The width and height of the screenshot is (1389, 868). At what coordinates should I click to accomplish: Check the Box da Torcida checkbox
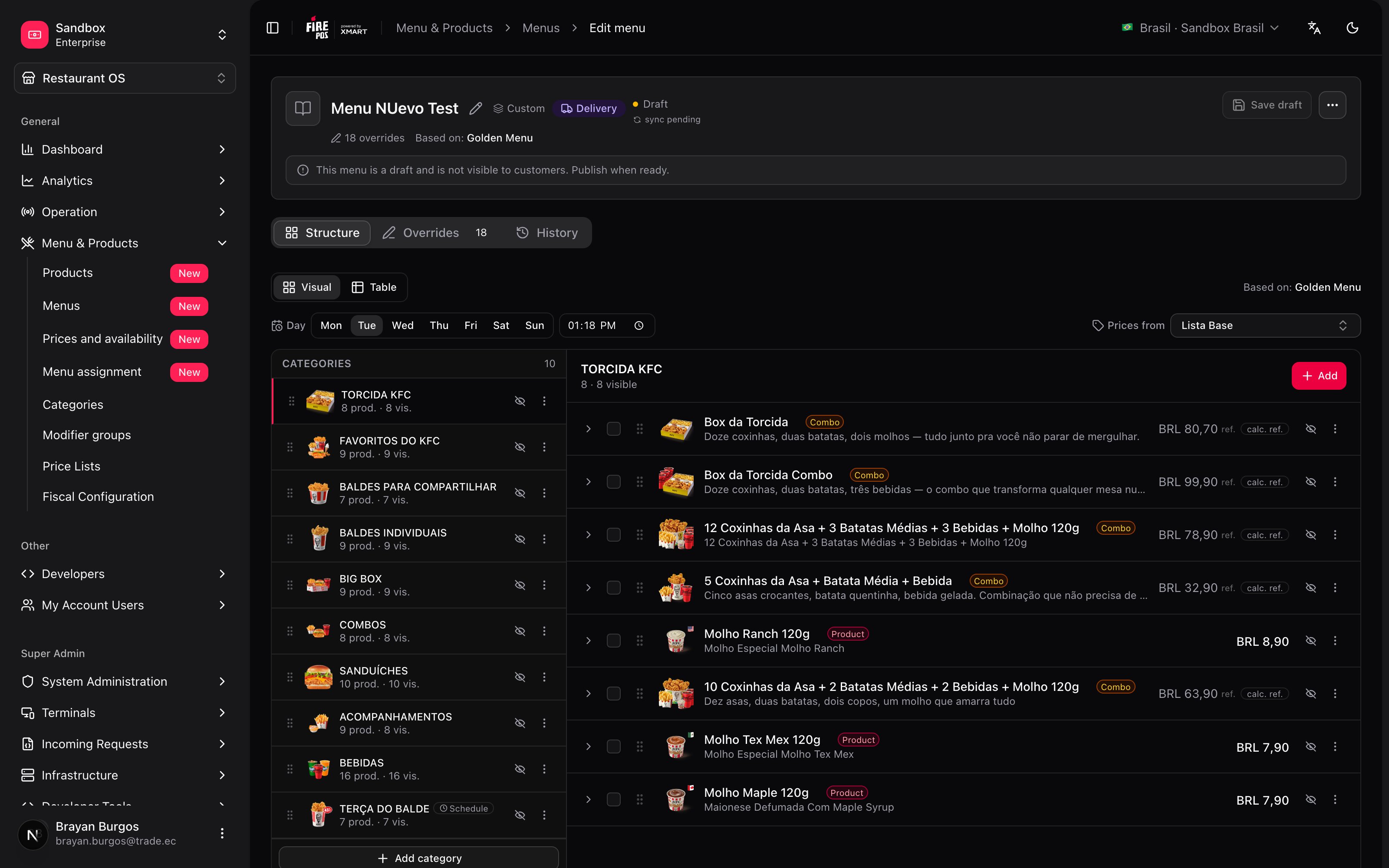click(614, 429)
